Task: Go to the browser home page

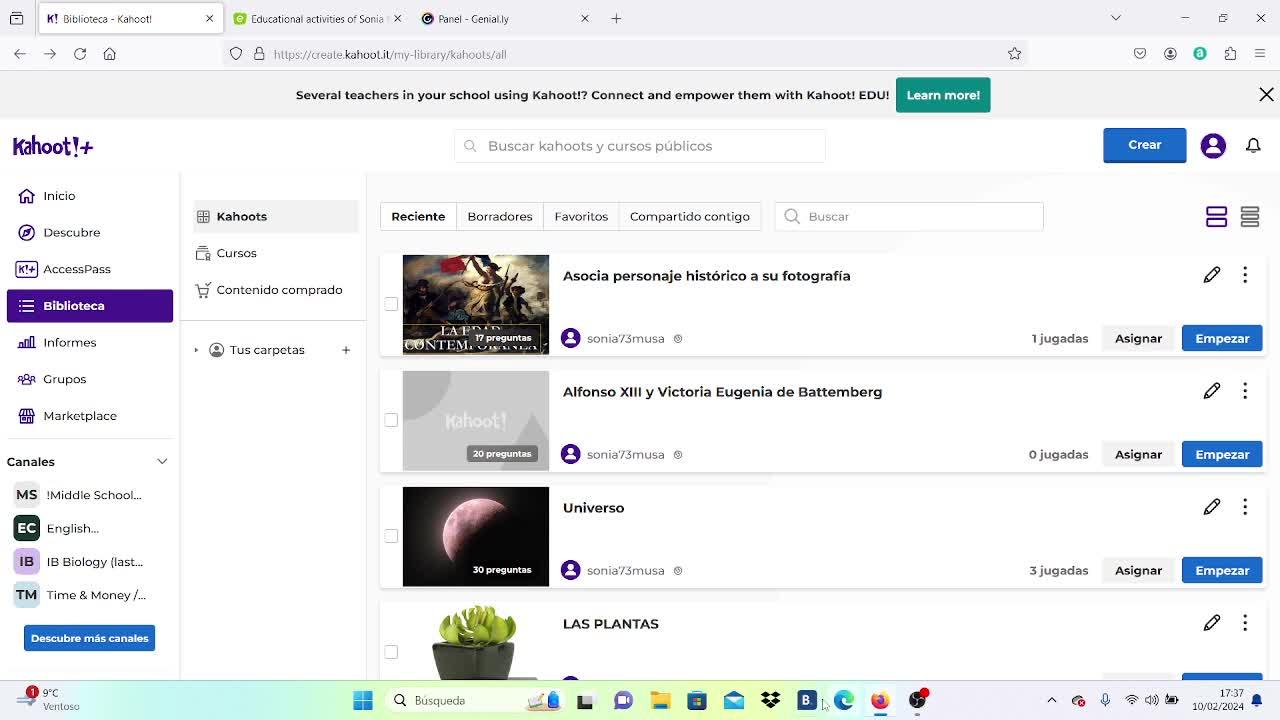Action: (110, 54)
